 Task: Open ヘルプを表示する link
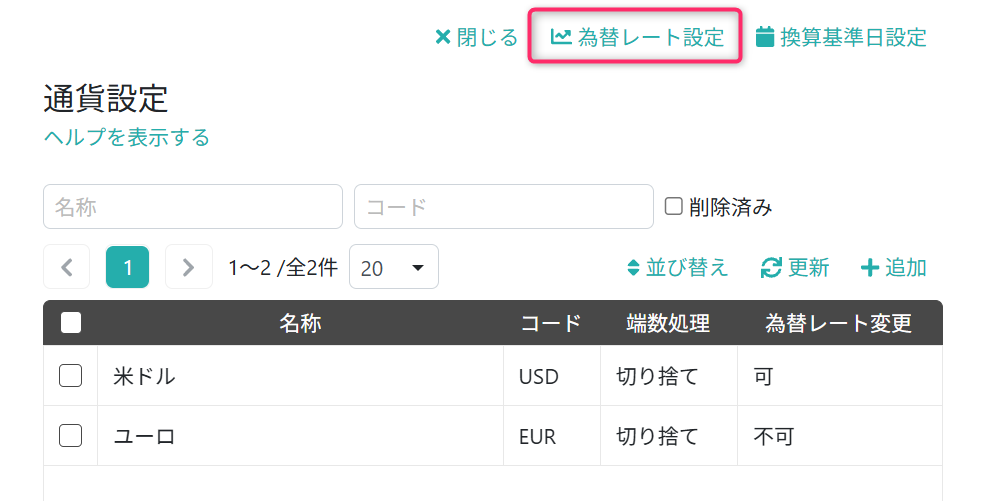click(127, 137)
